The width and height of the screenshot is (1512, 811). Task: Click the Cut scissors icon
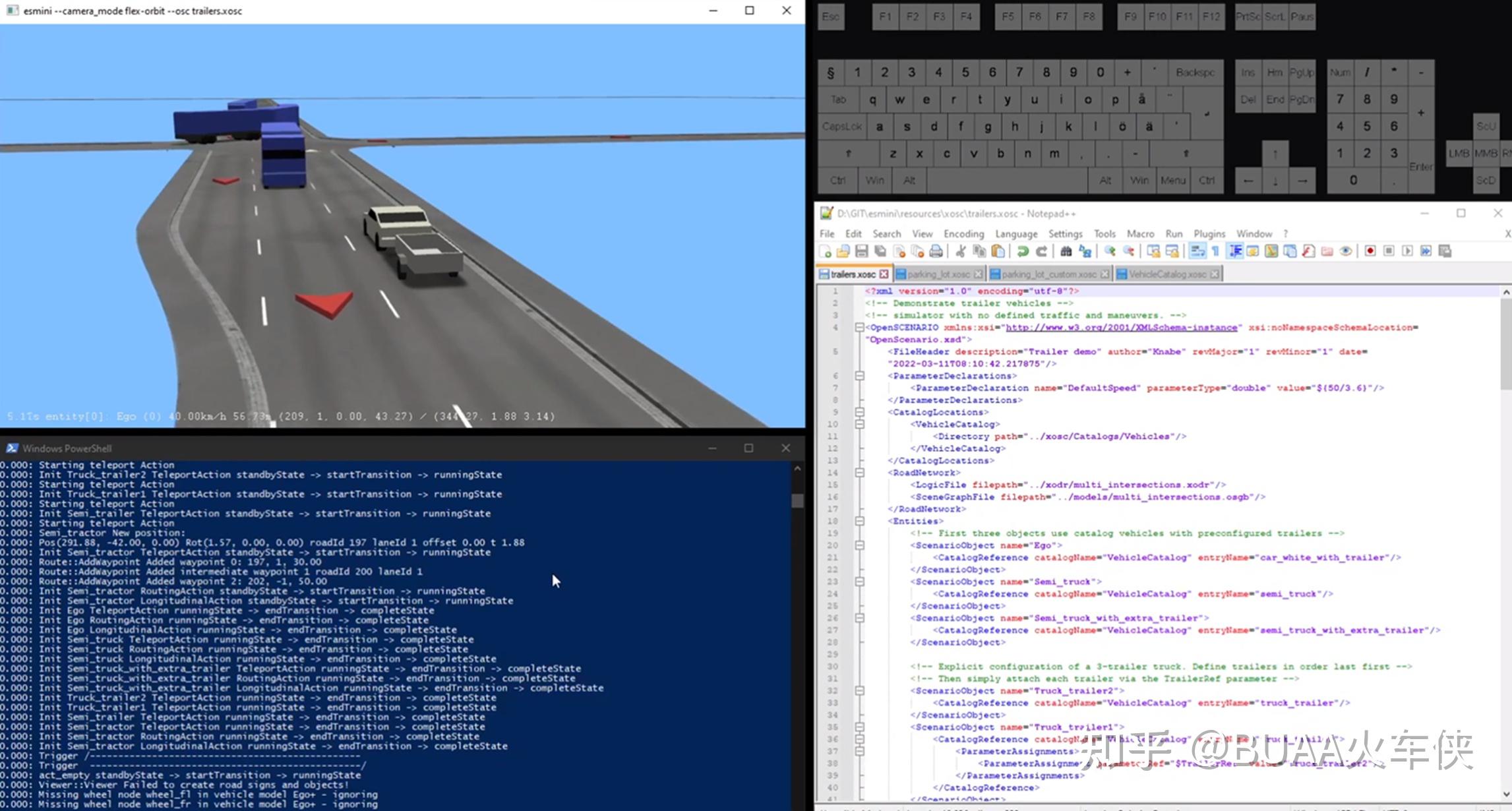pos(961,251)
